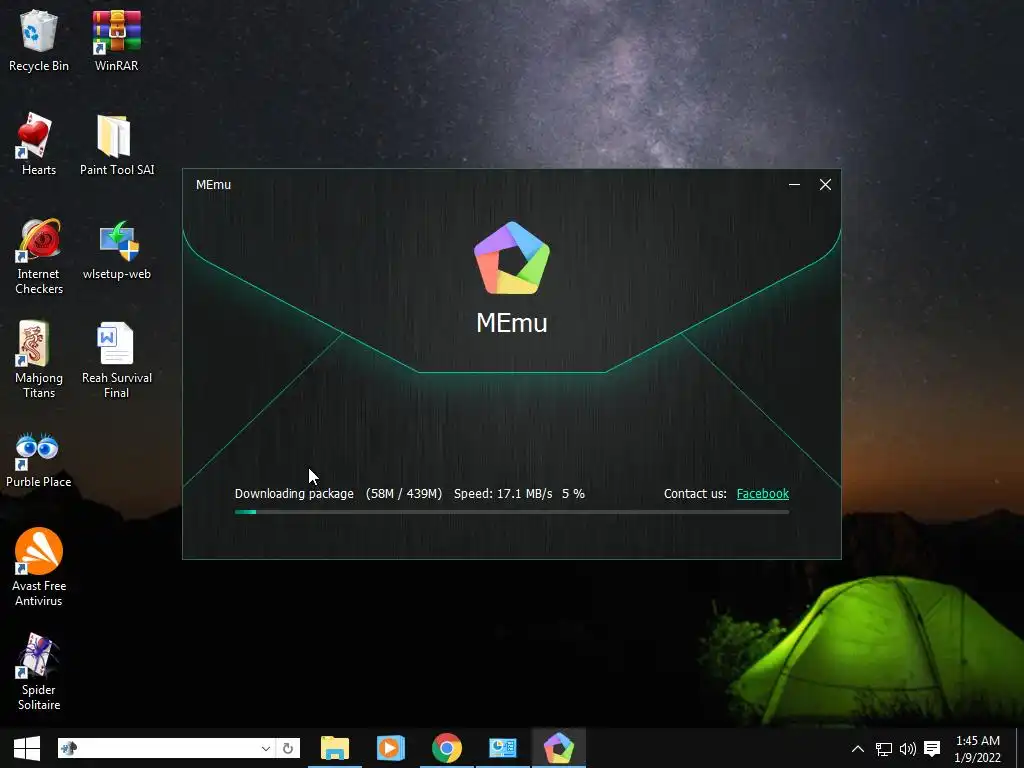This screenshot has width=1024, height=768.
Task: Expand the taskbar address bar dropdown
Action: pos(266,748)
